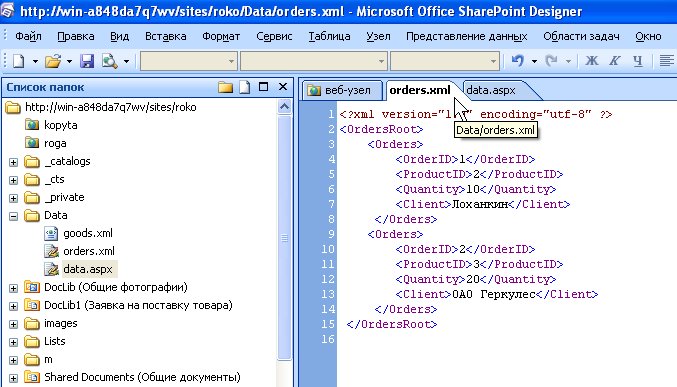Click the Undo arrow icon

518,61
